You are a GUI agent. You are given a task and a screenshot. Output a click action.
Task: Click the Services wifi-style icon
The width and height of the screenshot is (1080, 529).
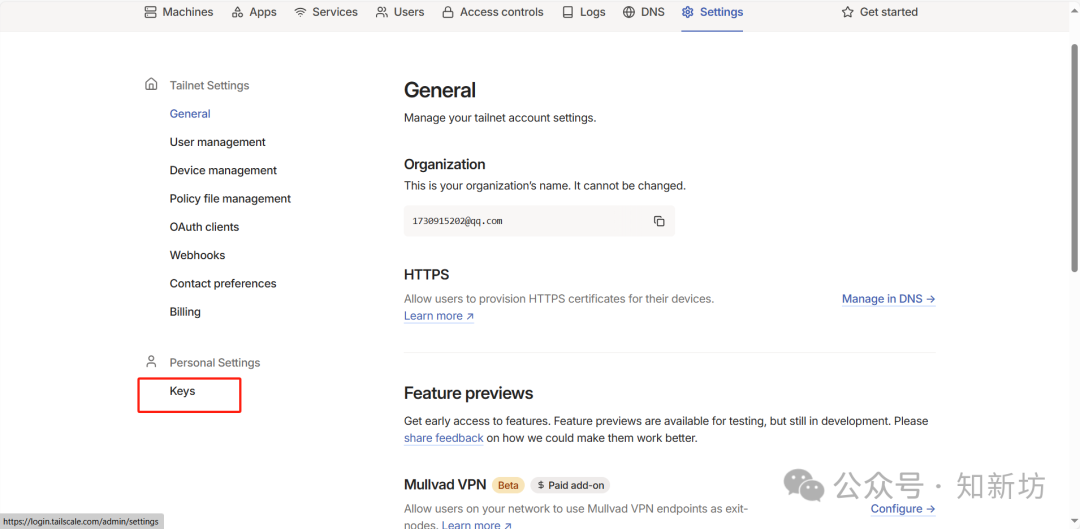tap(300, 12)
